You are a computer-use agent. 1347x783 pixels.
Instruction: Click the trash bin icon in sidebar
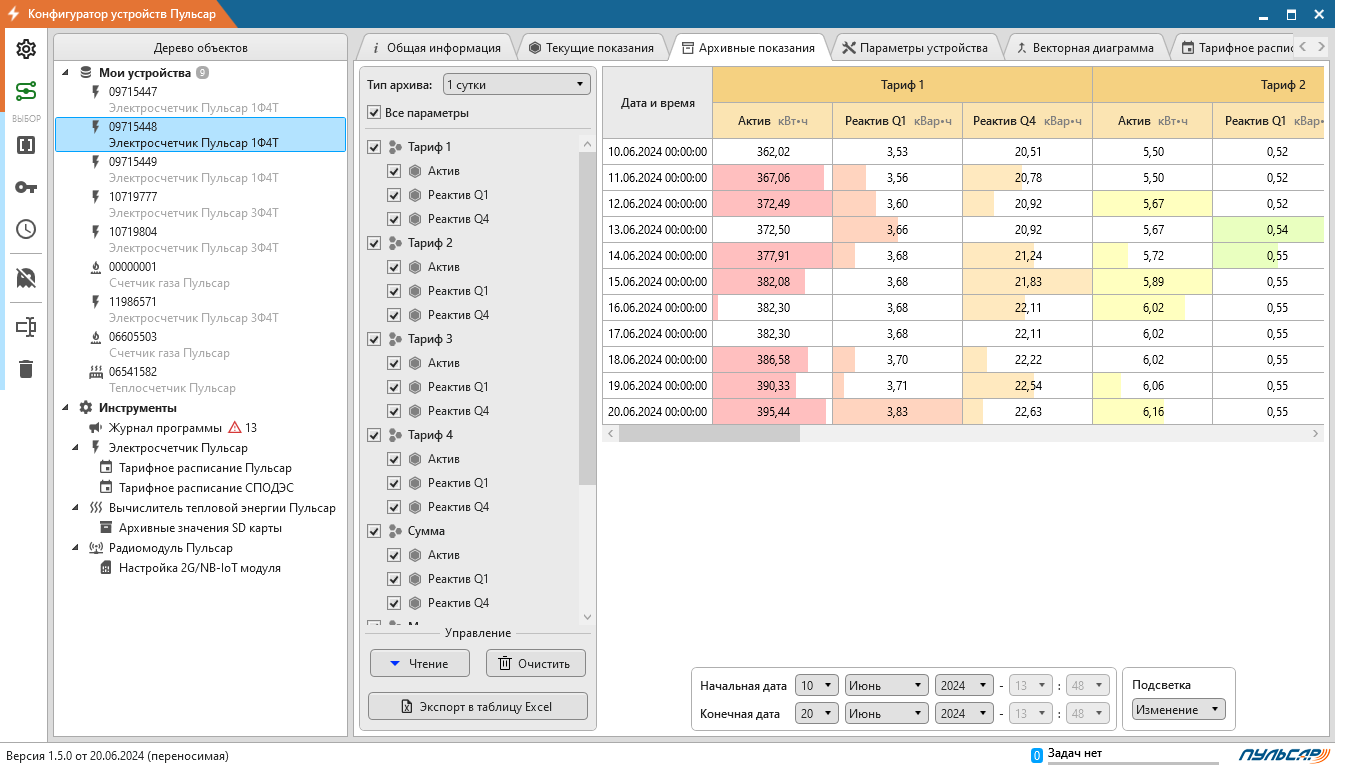tap(26, 369)
